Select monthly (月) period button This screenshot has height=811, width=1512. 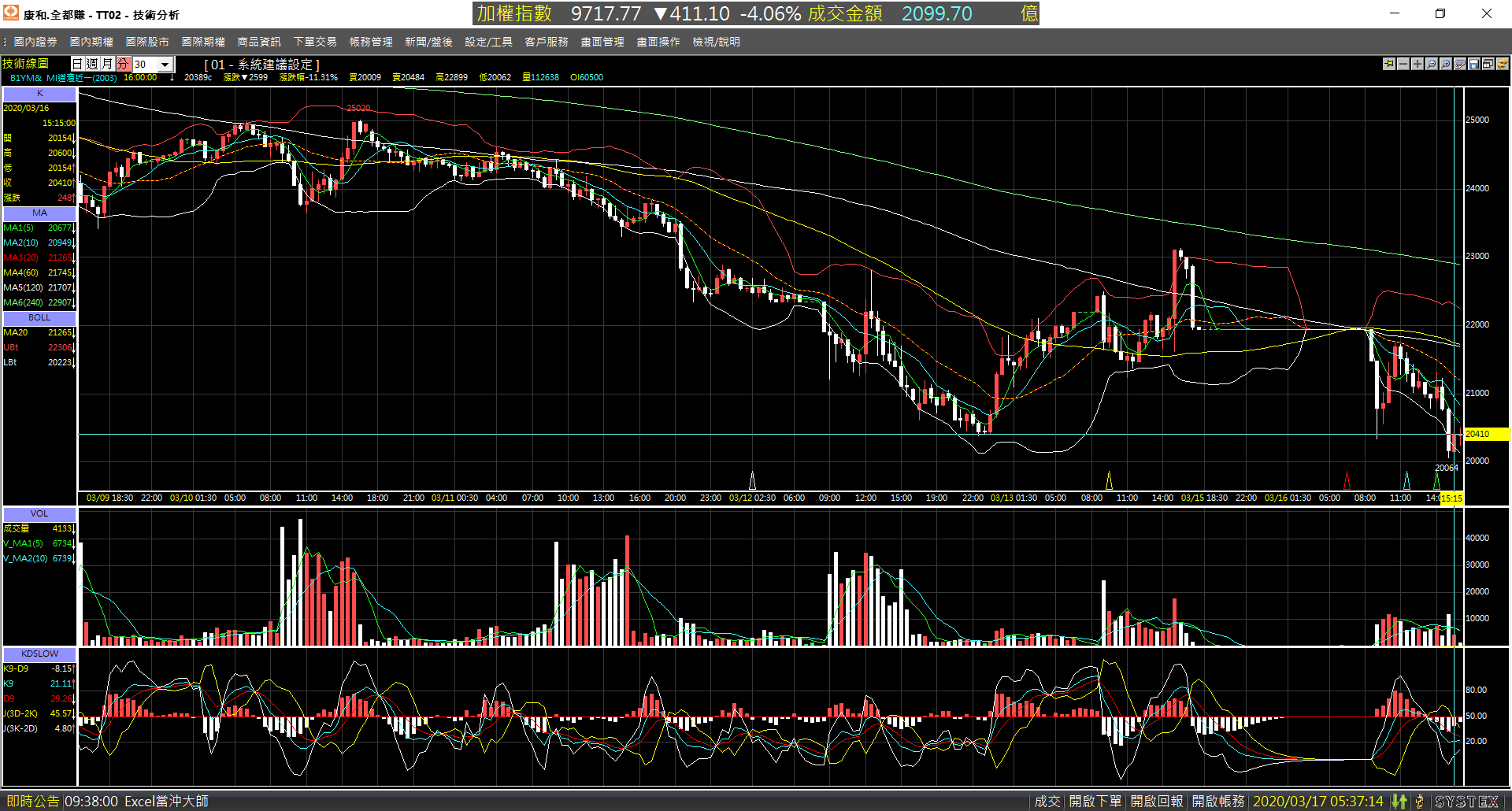click(x=108, y=64)
